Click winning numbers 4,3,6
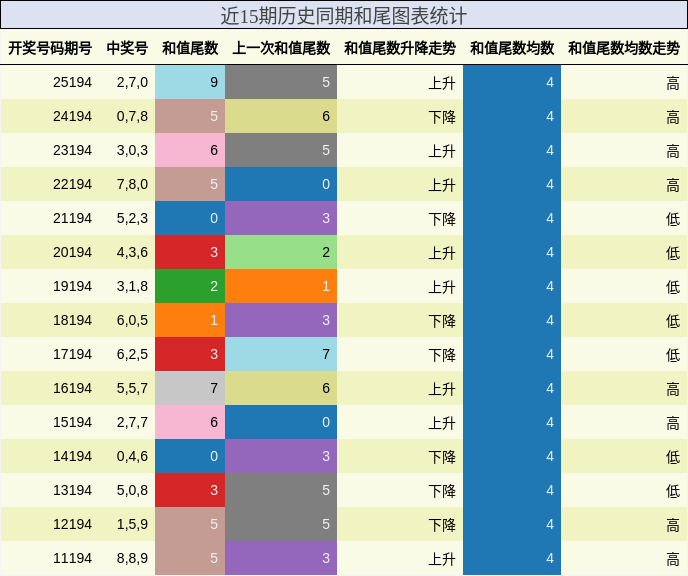Viewport: 688px width, 576px height. click(x=132, y=252)
